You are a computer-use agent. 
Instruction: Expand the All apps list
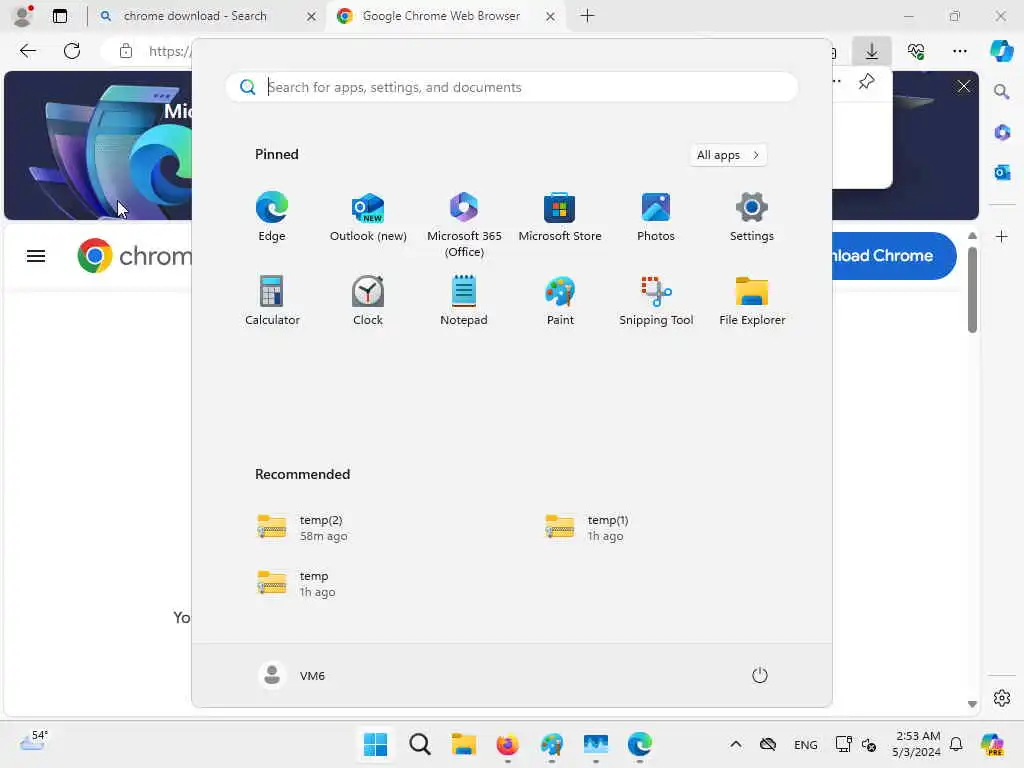[728, 155]
